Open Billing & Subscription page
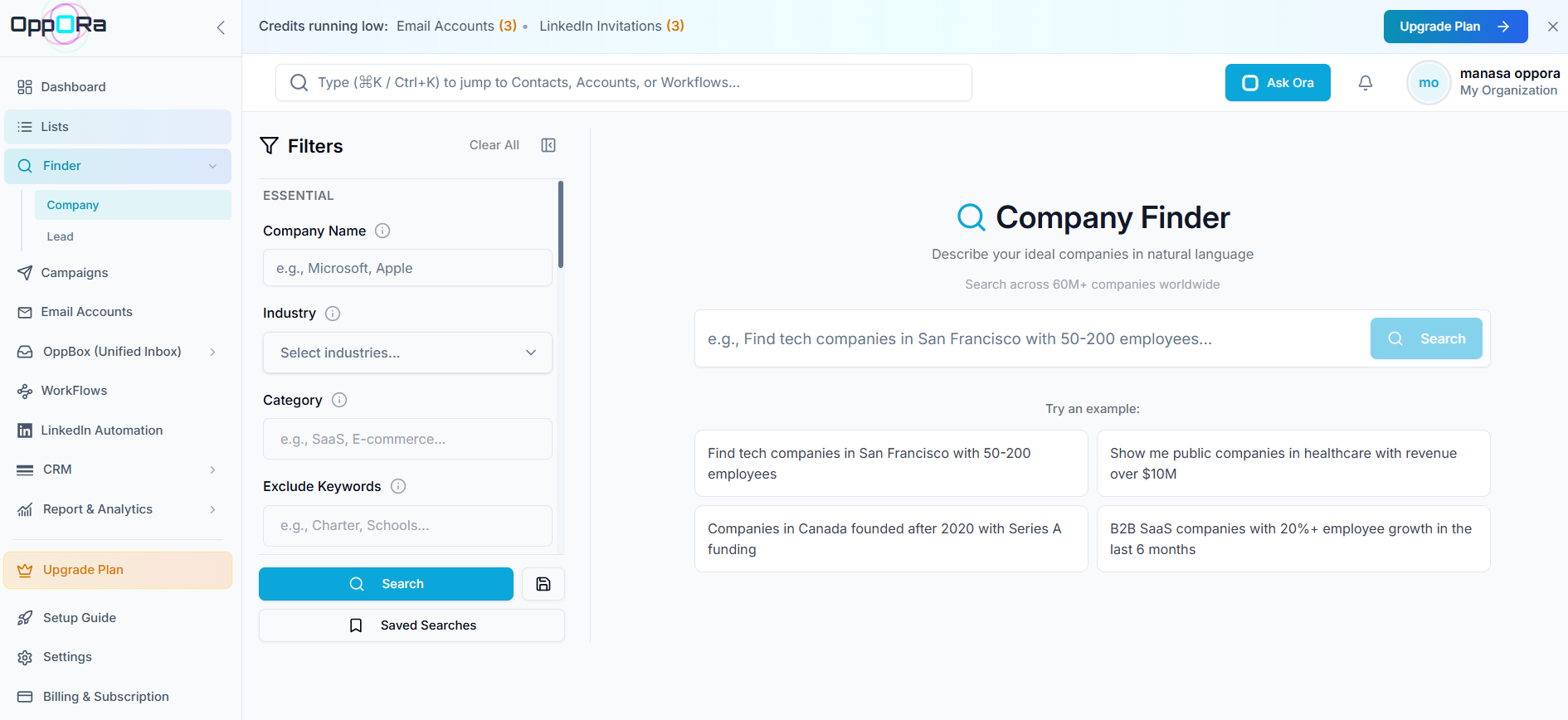Screen dimensions: 1568x720 pyautogui.click(x=118, y=697)
